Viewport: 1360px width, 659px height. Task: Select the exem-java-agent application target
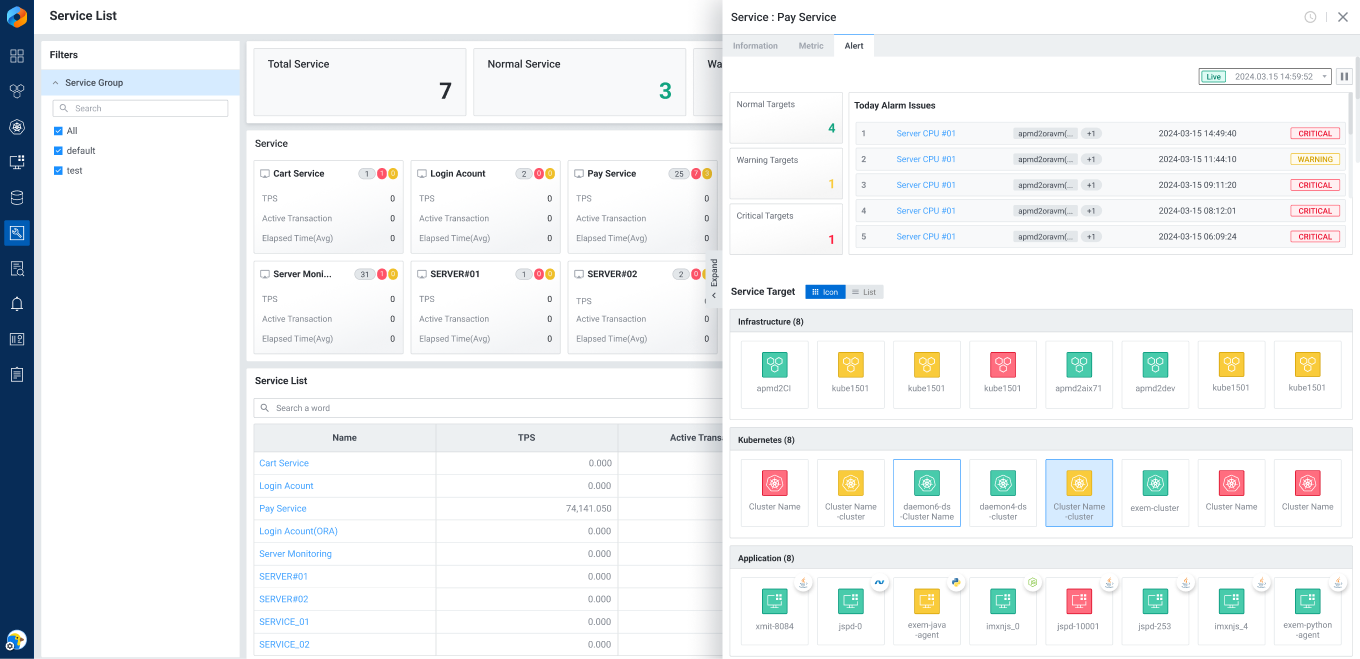(x=927, y=611)
